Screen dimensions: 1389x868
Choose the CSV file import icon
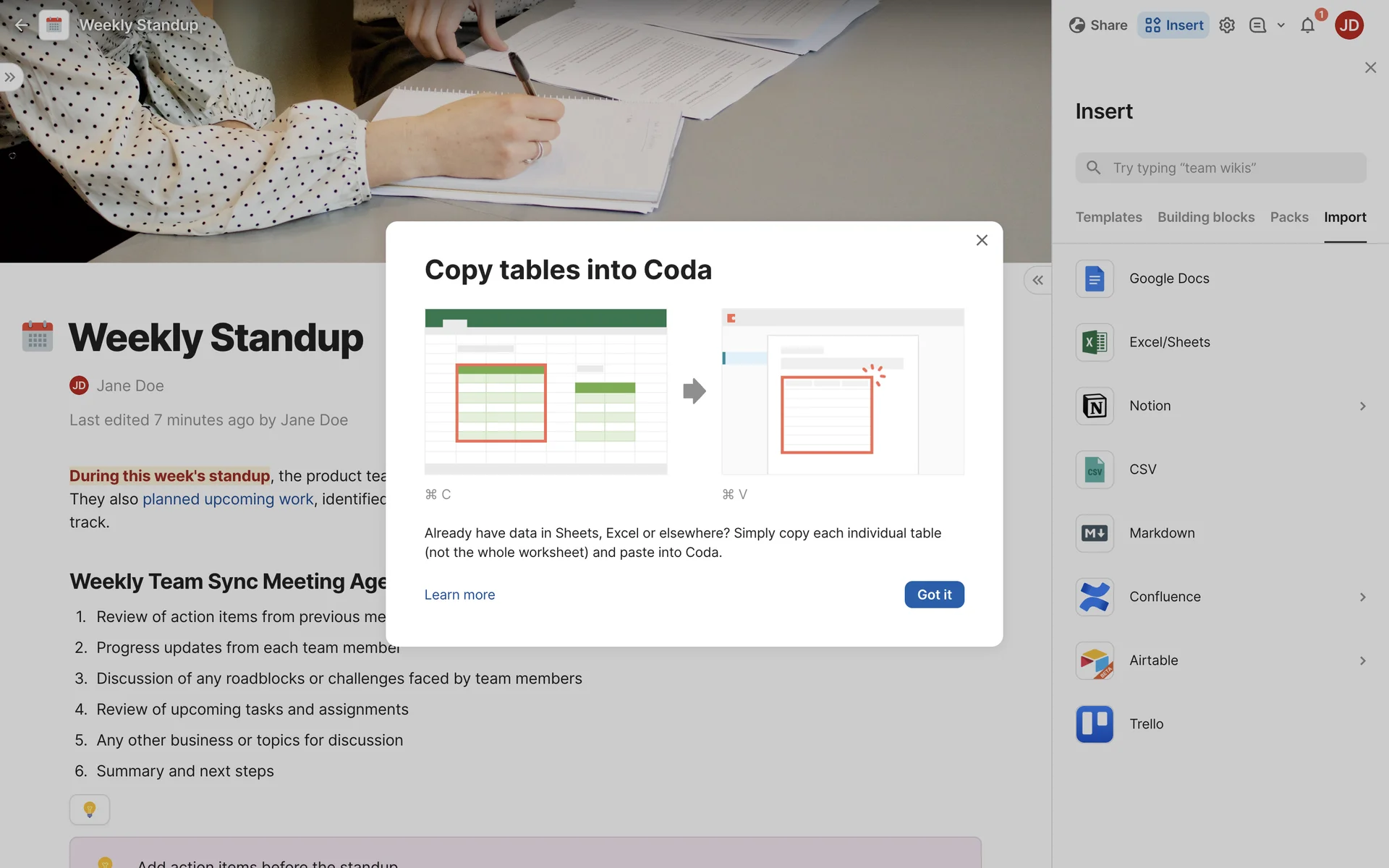point(1094,469)
